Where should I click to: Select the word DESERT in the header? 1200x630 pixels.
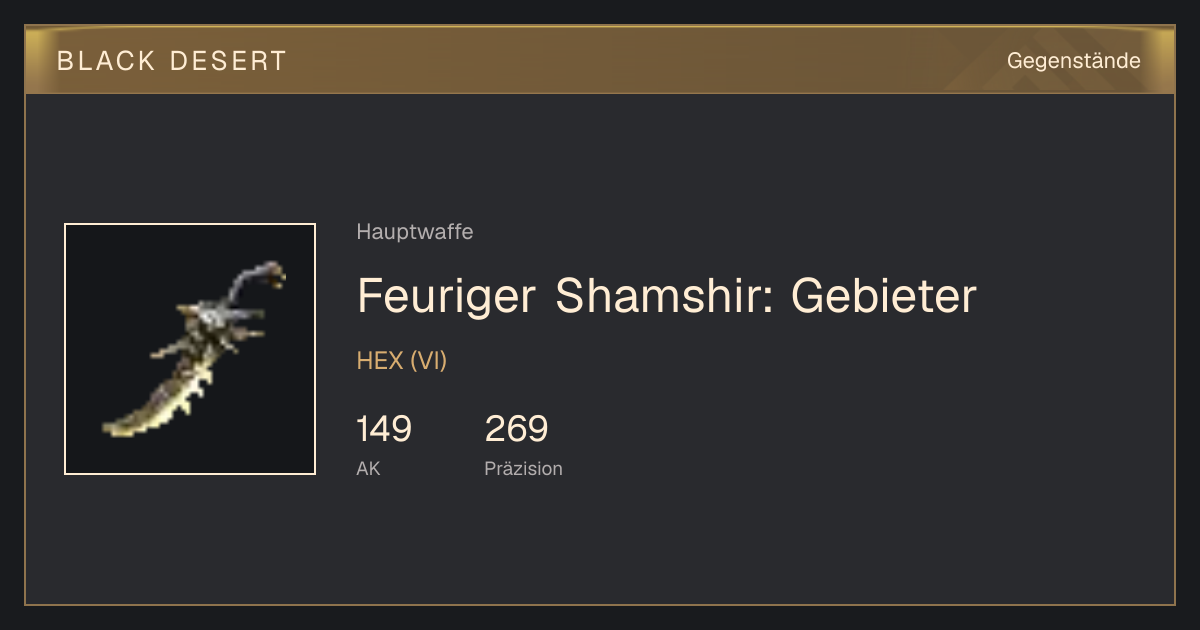tap(229, 61)
